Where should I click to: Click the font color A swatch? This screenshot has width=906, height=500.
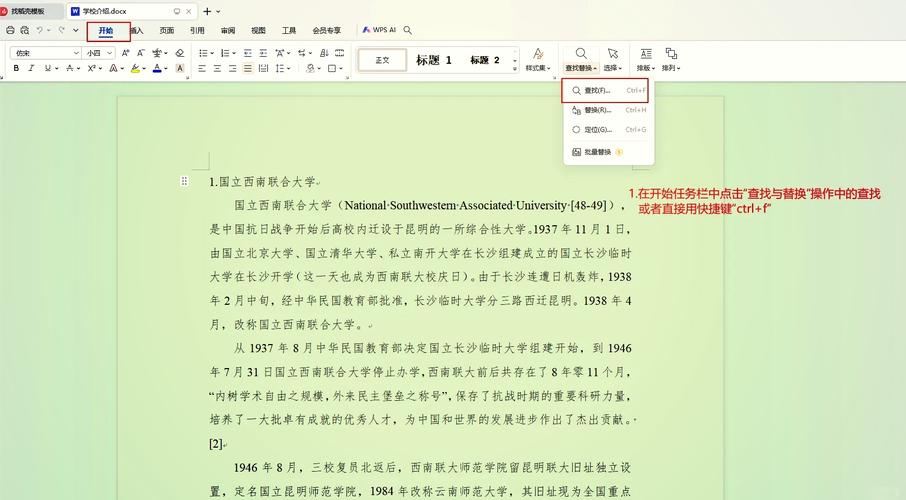coord(157,69)
